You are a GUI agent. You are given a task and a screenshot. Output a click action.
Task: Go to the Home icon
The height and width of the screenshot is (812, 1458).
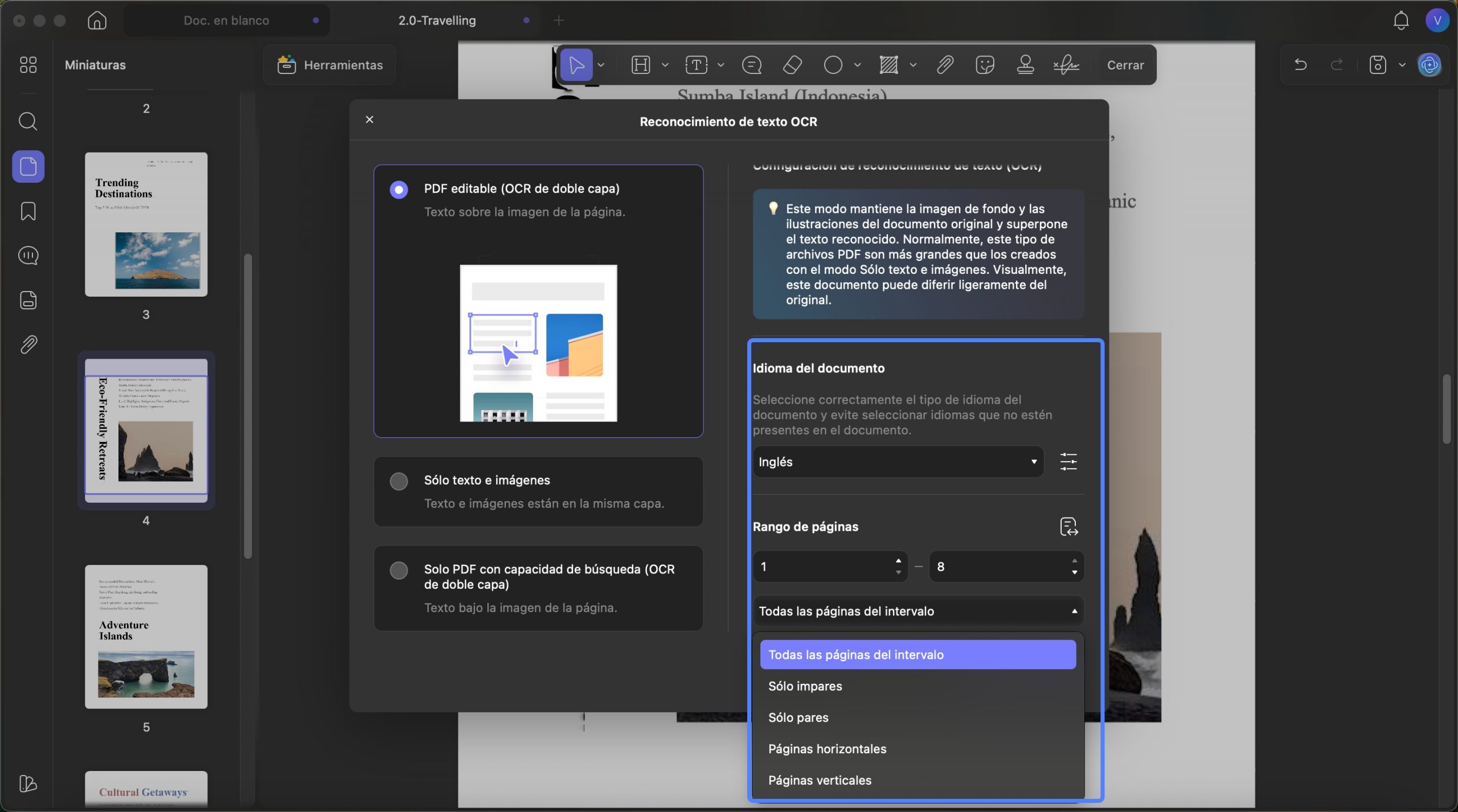coord(97,20)
